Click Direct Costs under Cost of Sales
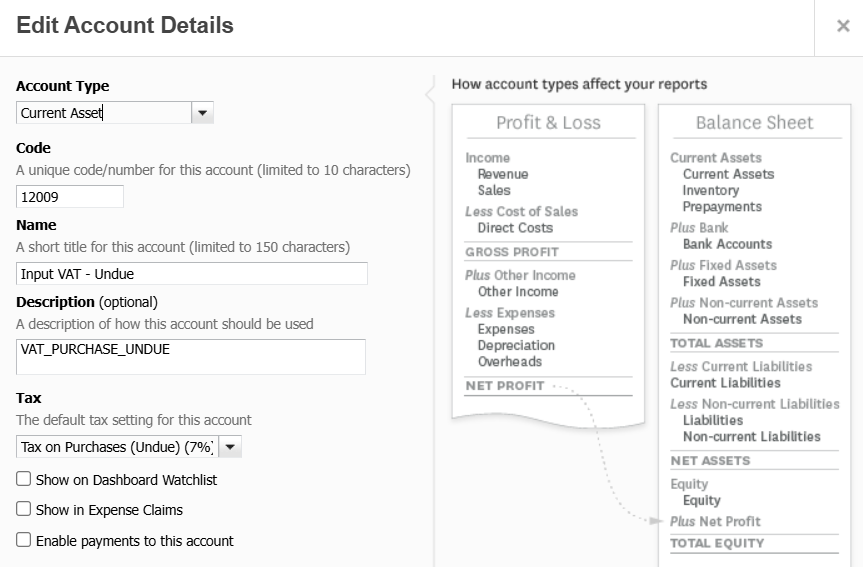Image resolution: width=863 pixels, height=567 pixels. (x=515, y=228)
